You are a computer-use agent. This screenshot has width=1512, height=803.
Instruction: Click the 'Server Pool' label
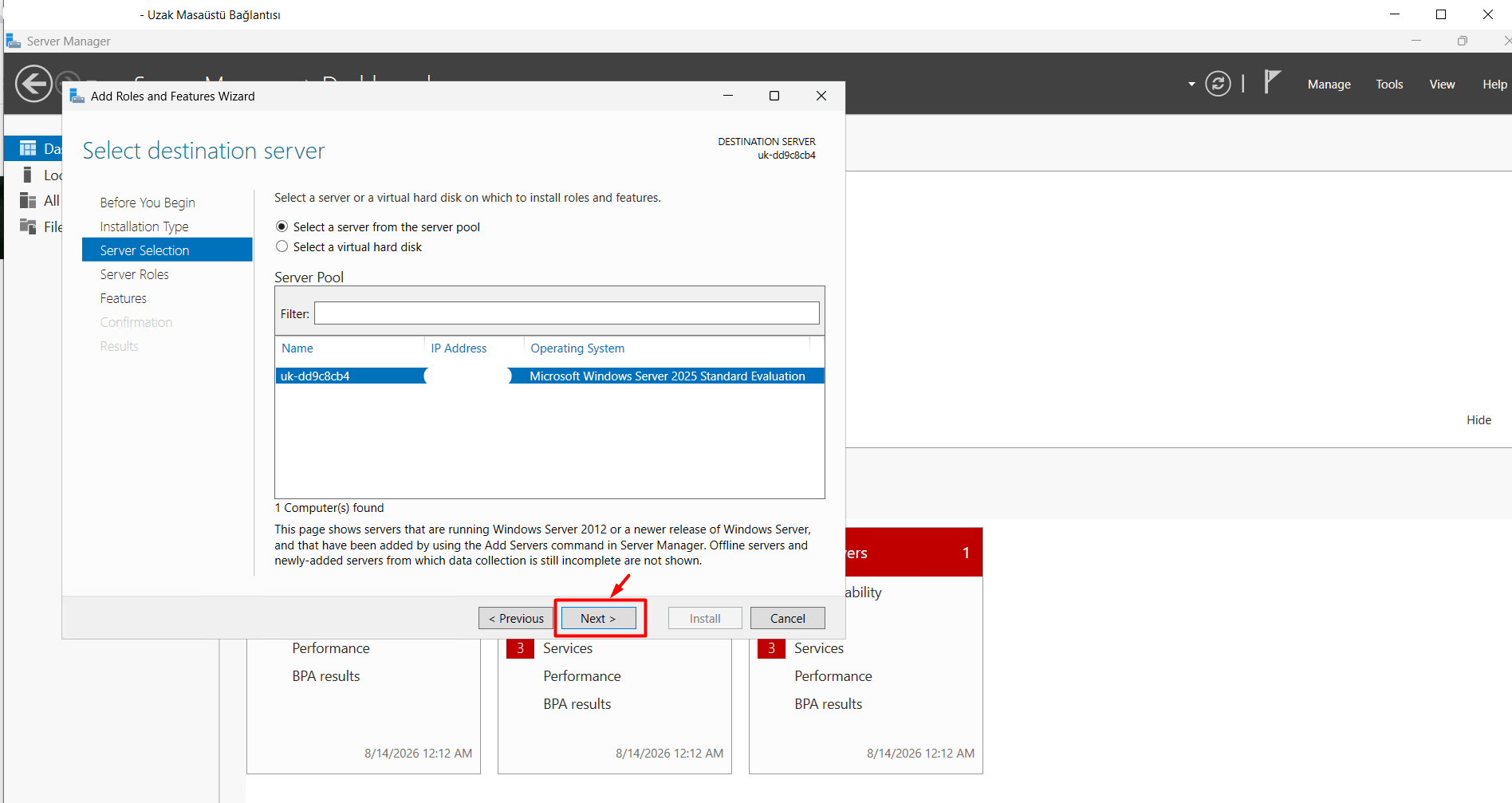[x=309, y=277]
